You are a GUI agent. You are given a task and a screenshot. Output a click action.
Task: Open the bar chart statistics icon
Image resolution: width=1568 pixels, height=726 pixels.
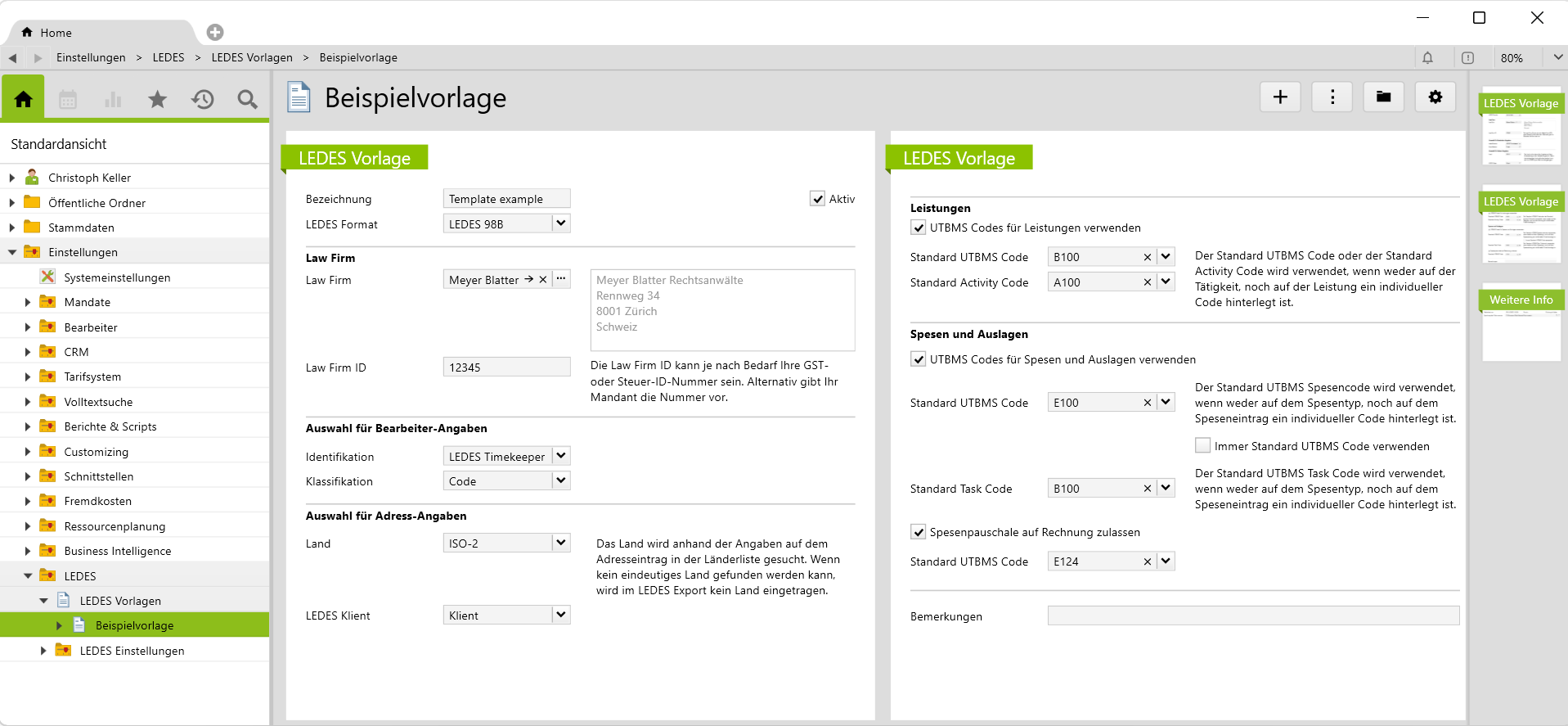113,100
